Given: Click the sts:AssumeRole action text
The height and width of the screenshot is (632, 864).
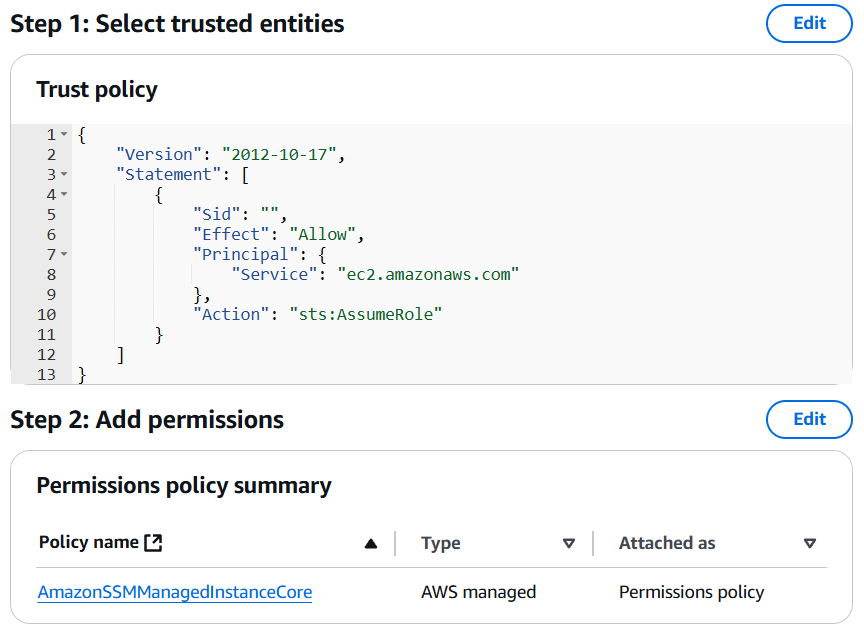Looking at the screenshot, I should click(366, 315).
